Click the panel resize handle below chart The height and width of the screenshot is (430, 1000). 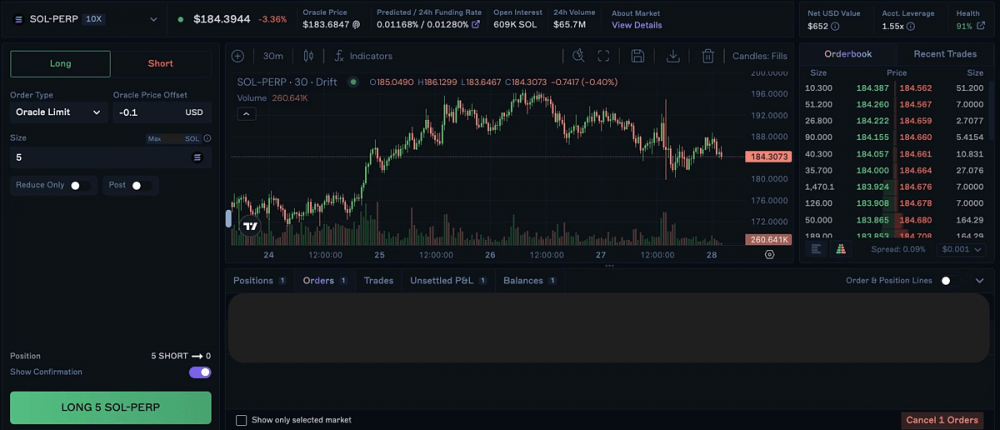tap(609, 266)
